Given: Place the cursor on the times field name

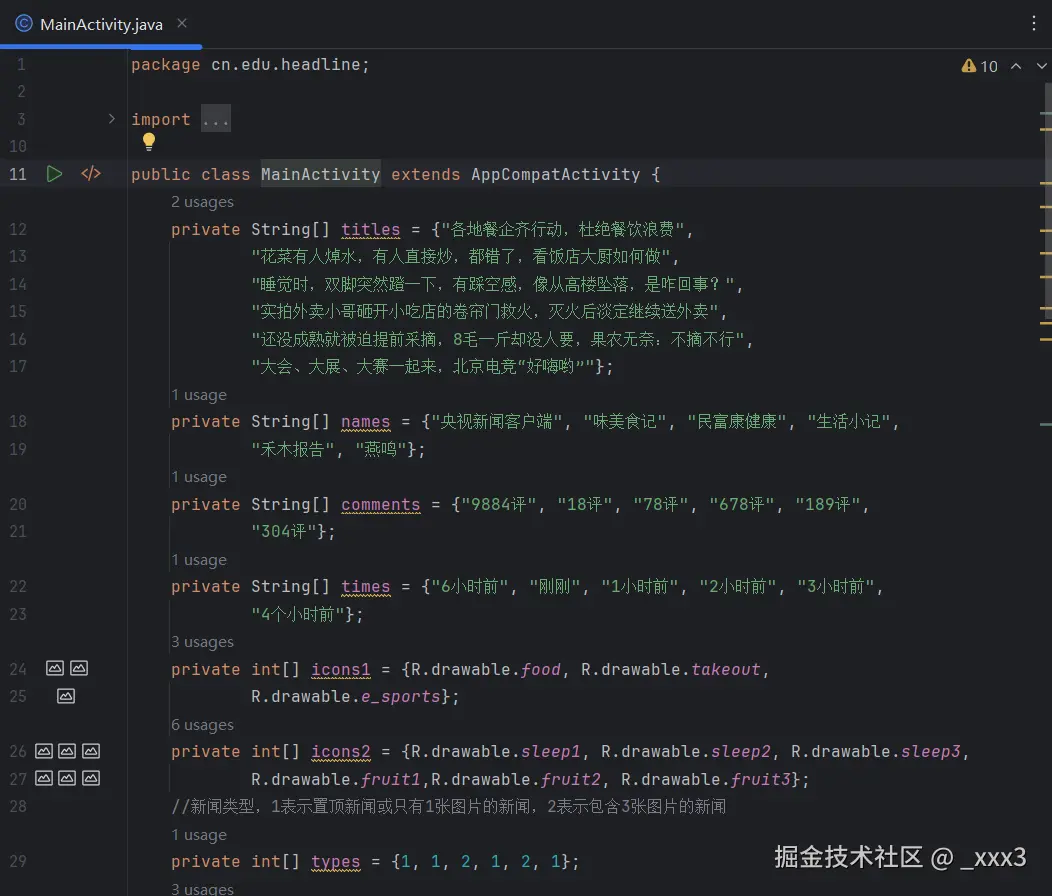Looking at the screenshot, I should coord(365,587).
